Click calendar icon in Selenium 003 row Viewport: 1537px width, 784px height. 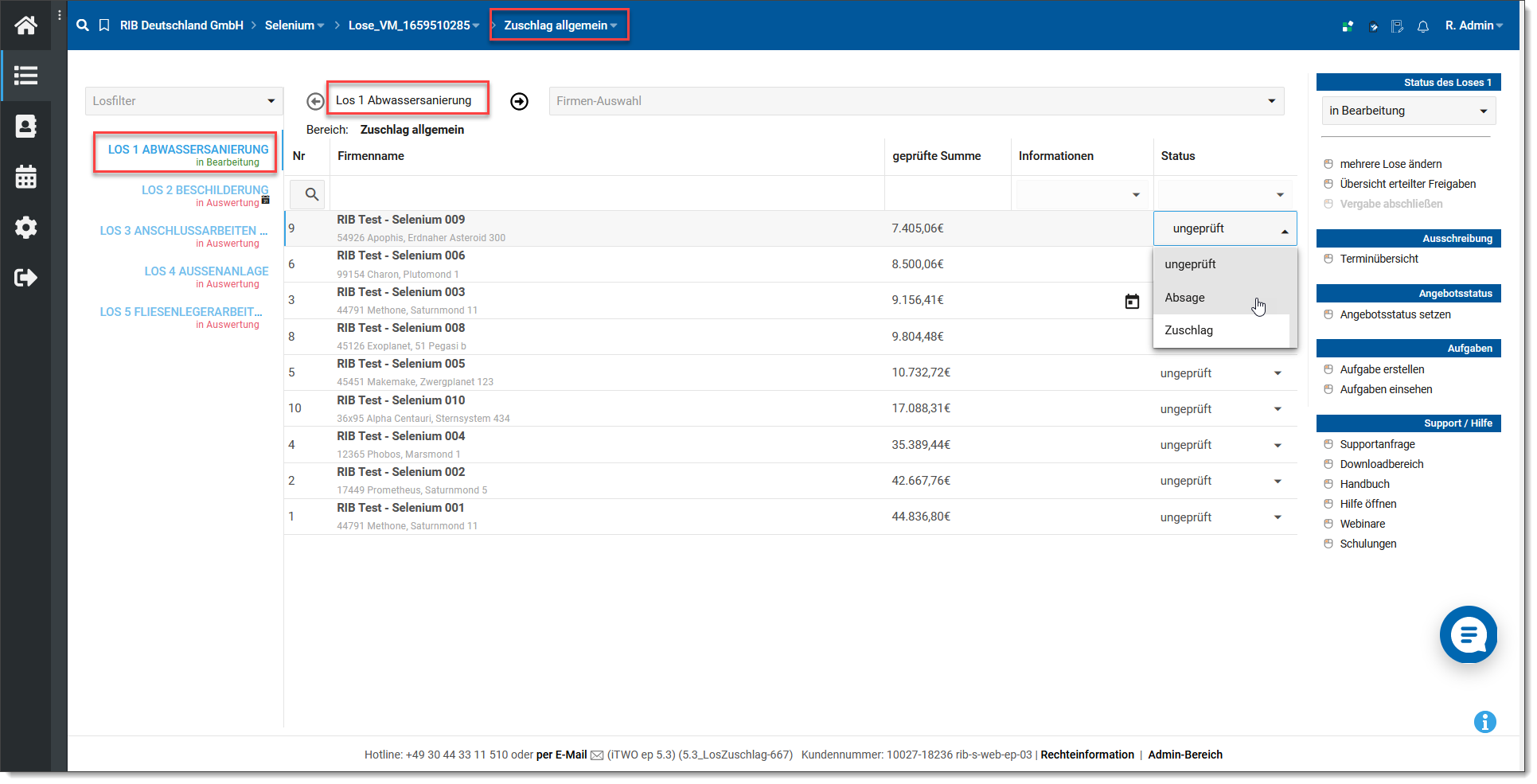1131,302
